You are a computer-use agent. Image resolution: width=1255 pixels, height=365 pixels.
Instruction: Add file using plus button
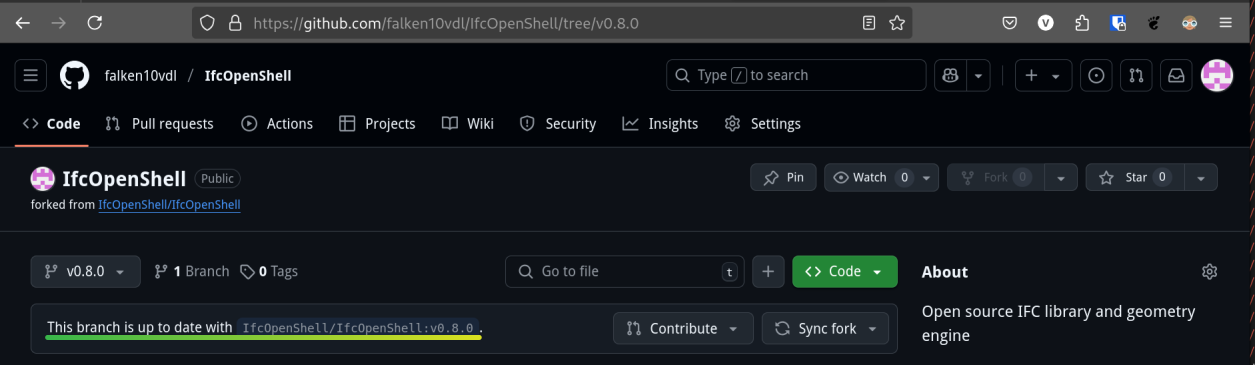point(768,271)
